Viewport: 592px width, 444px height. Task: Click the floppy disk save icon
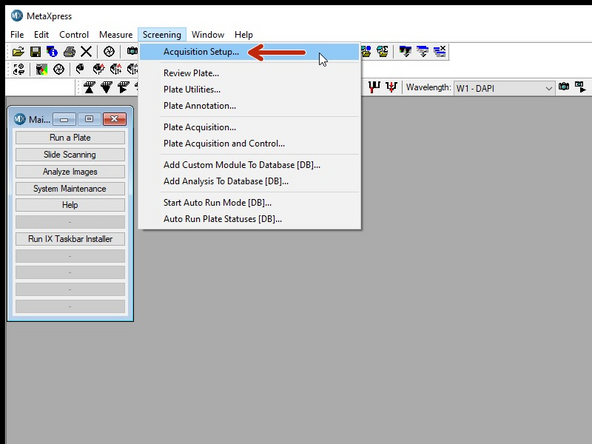click(35, 51)
